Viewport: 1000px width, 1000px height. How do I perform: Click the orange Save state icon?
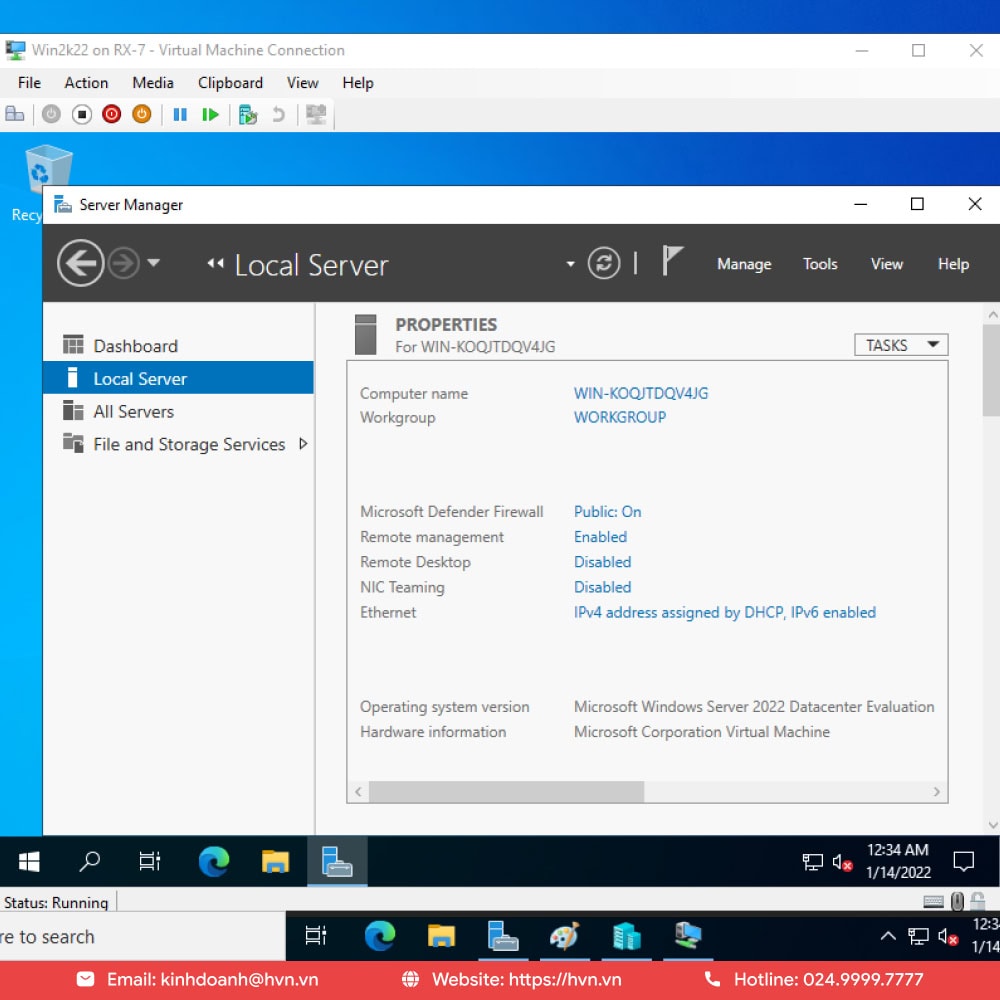point(142,115)
